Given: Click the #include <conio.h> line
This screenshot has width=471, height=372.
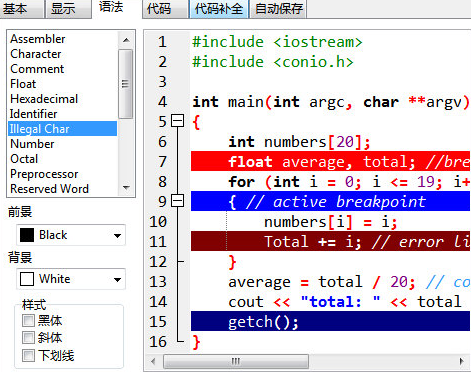Looking at the screenshot, I should (x=273, y=62).
